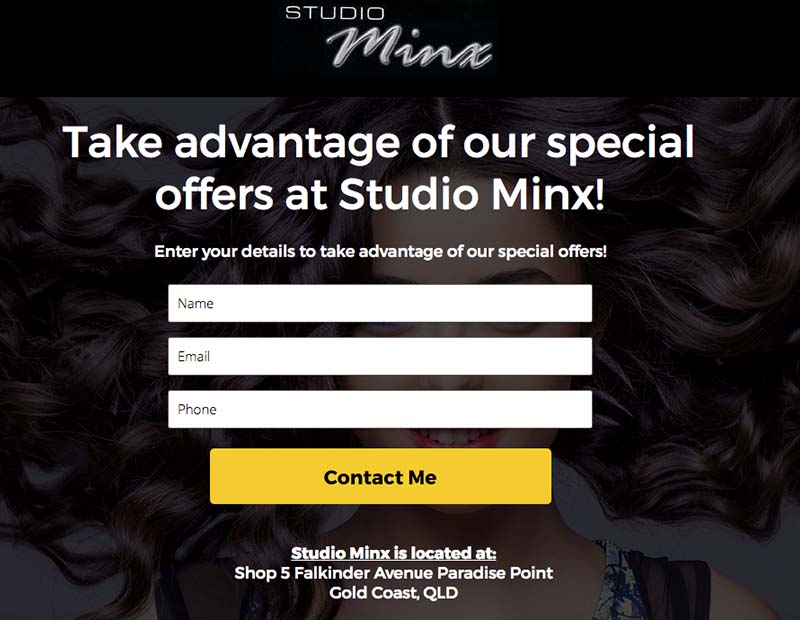Submit the form with Contact Me button
The height and width of the screenshot is (620, 800).
[381, 476]
